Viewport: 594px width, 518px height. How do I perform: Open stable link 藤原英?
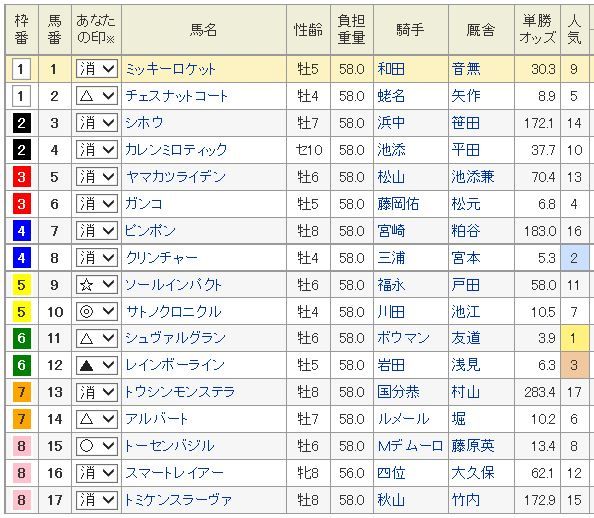click(x=473, y=446)
